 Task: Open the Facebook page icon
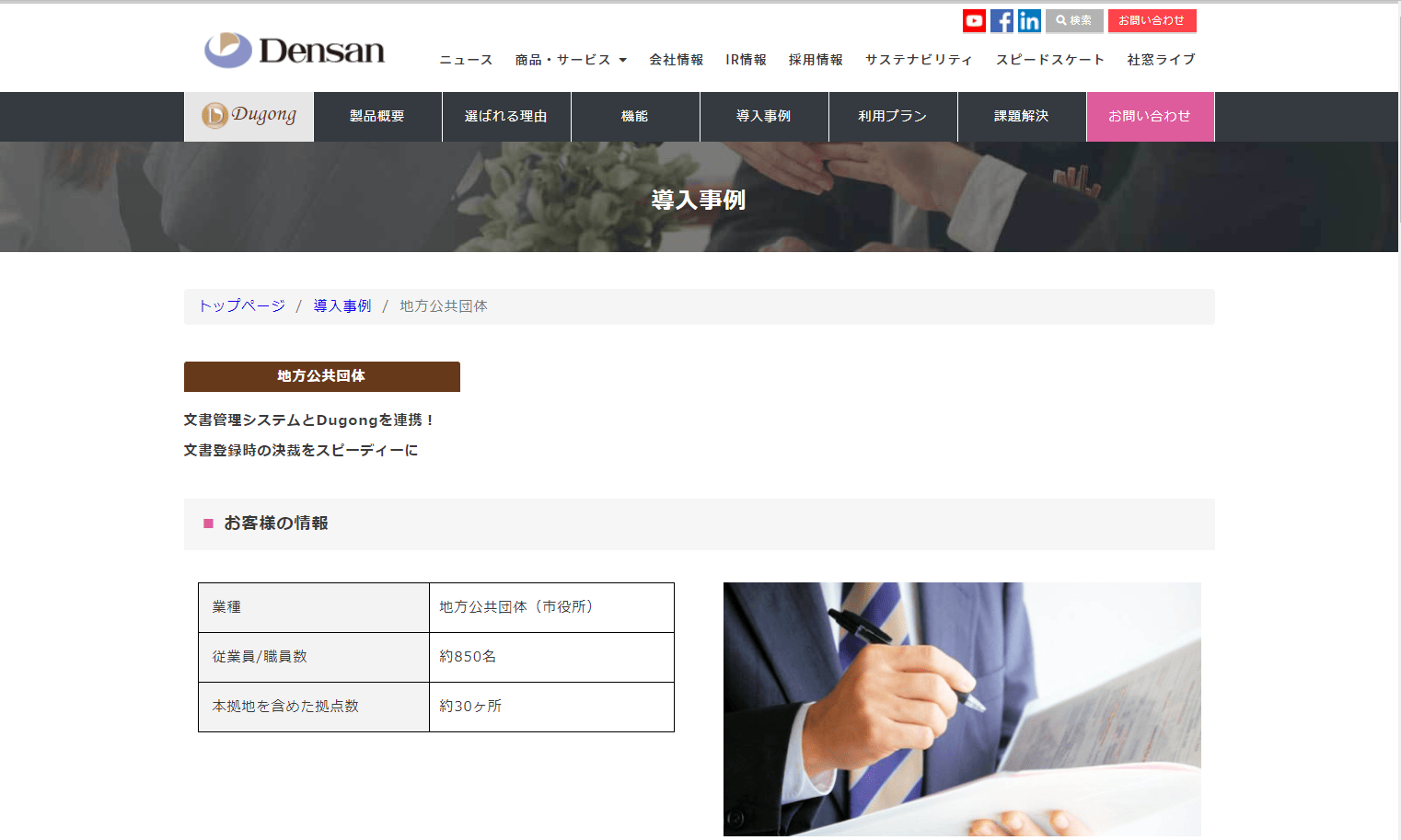pyautogui.click(x=1002, y=21)
